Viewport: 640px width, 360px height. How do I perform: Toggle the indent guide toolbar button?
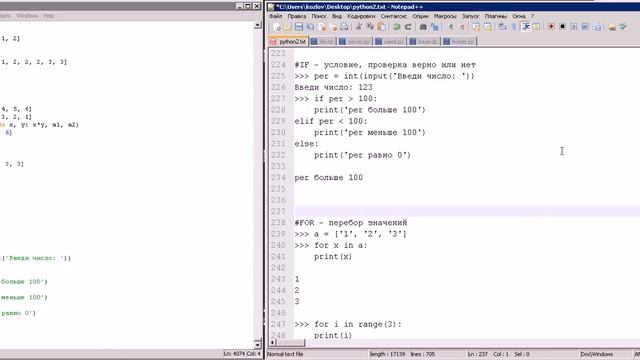pos(526,27)
